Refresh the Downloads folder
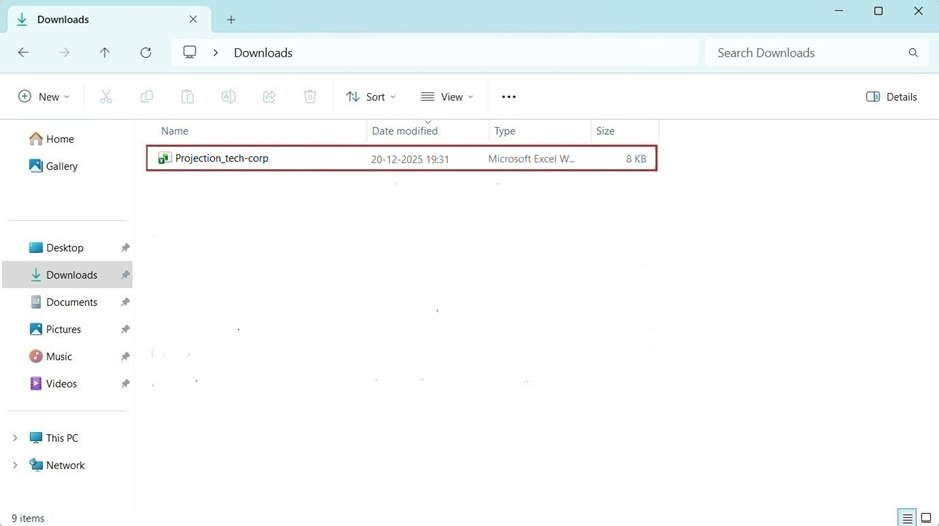The width and height of the screenshot is (939, 526). pyautogui.click(x=146, y=53)
